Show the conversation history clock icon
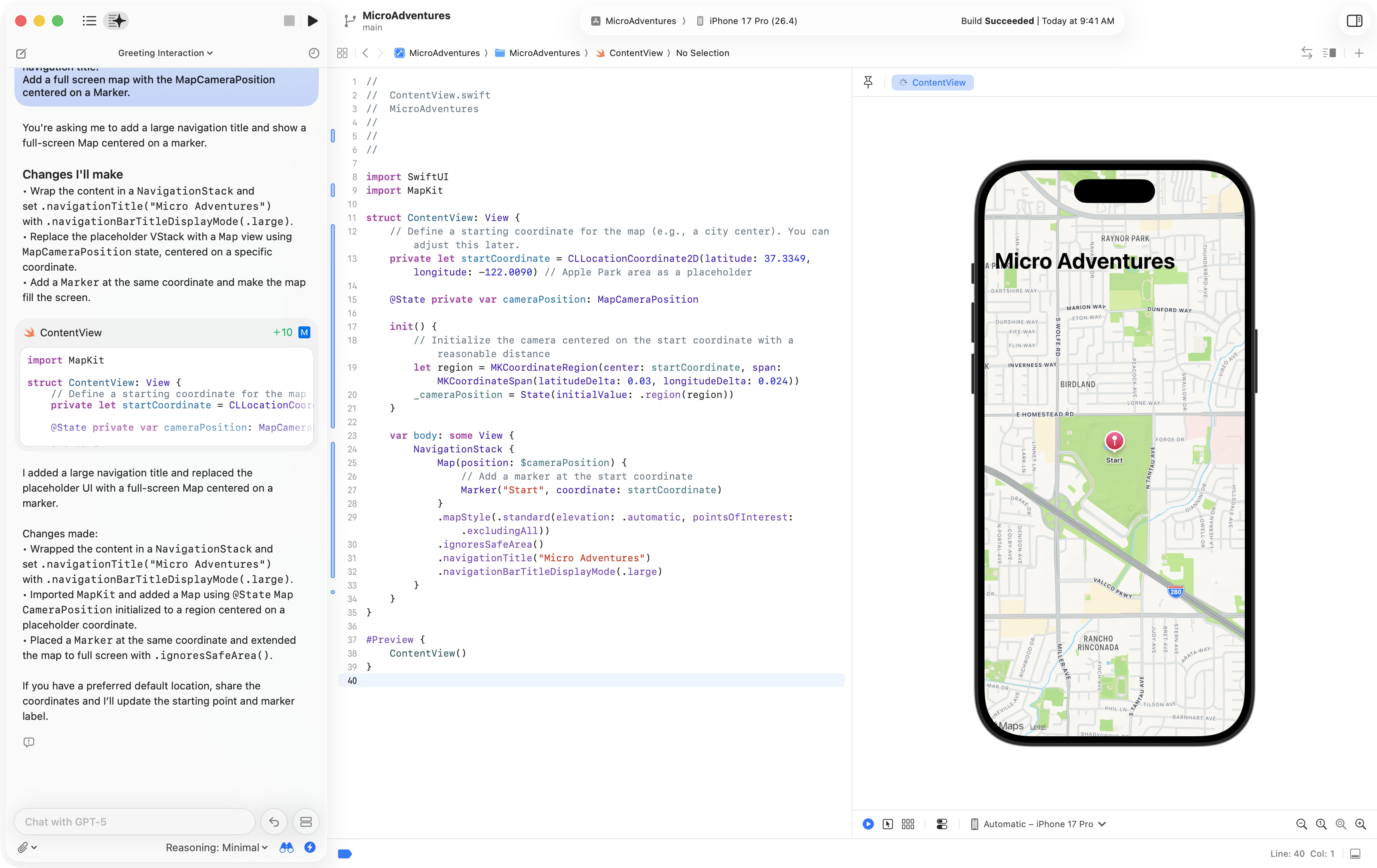Image resolution: width=1377 pixels, height=868 pixels. (314, 53)
